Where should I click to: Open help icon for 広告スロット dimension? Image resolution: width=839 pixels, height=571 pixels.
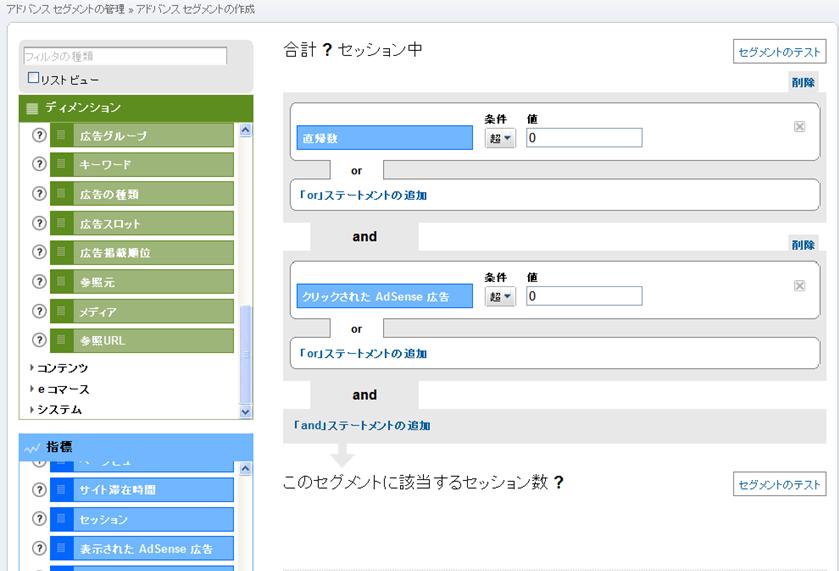[x=39, y=223]
